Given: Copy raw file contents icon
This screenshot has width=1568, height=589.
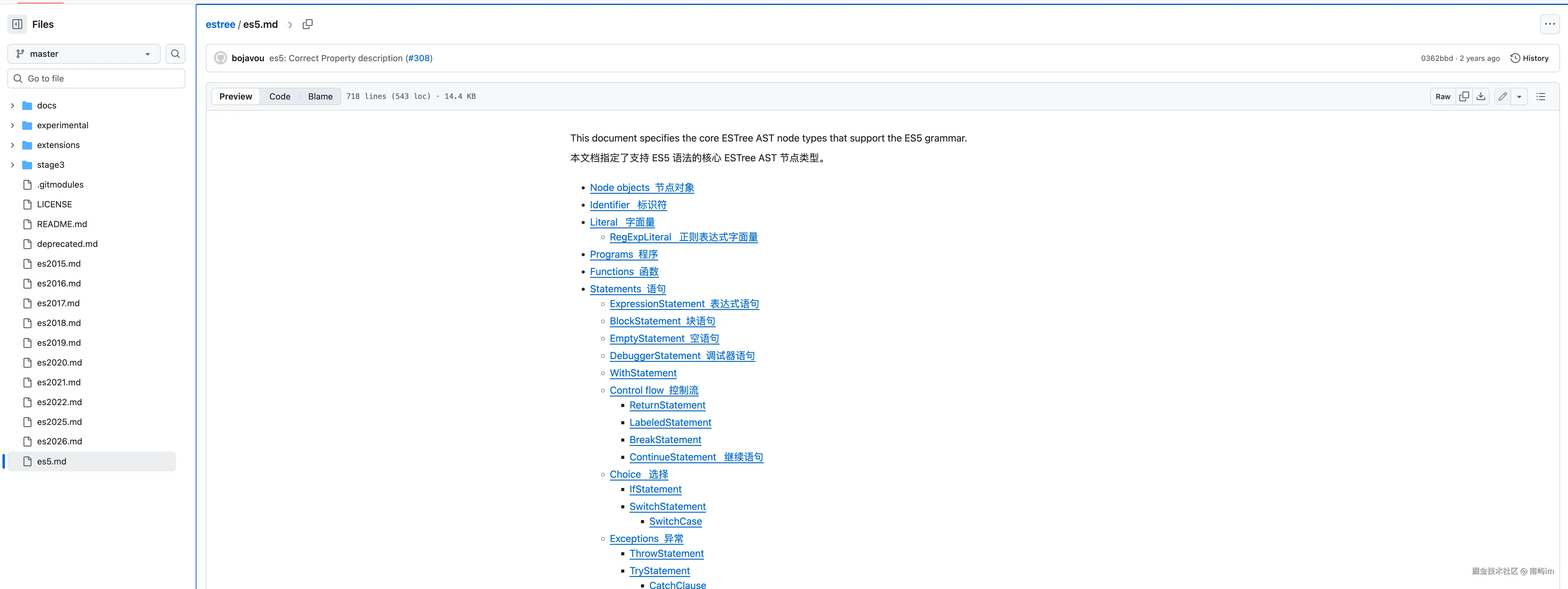Looking at the screenshot, I should 1464,96.
